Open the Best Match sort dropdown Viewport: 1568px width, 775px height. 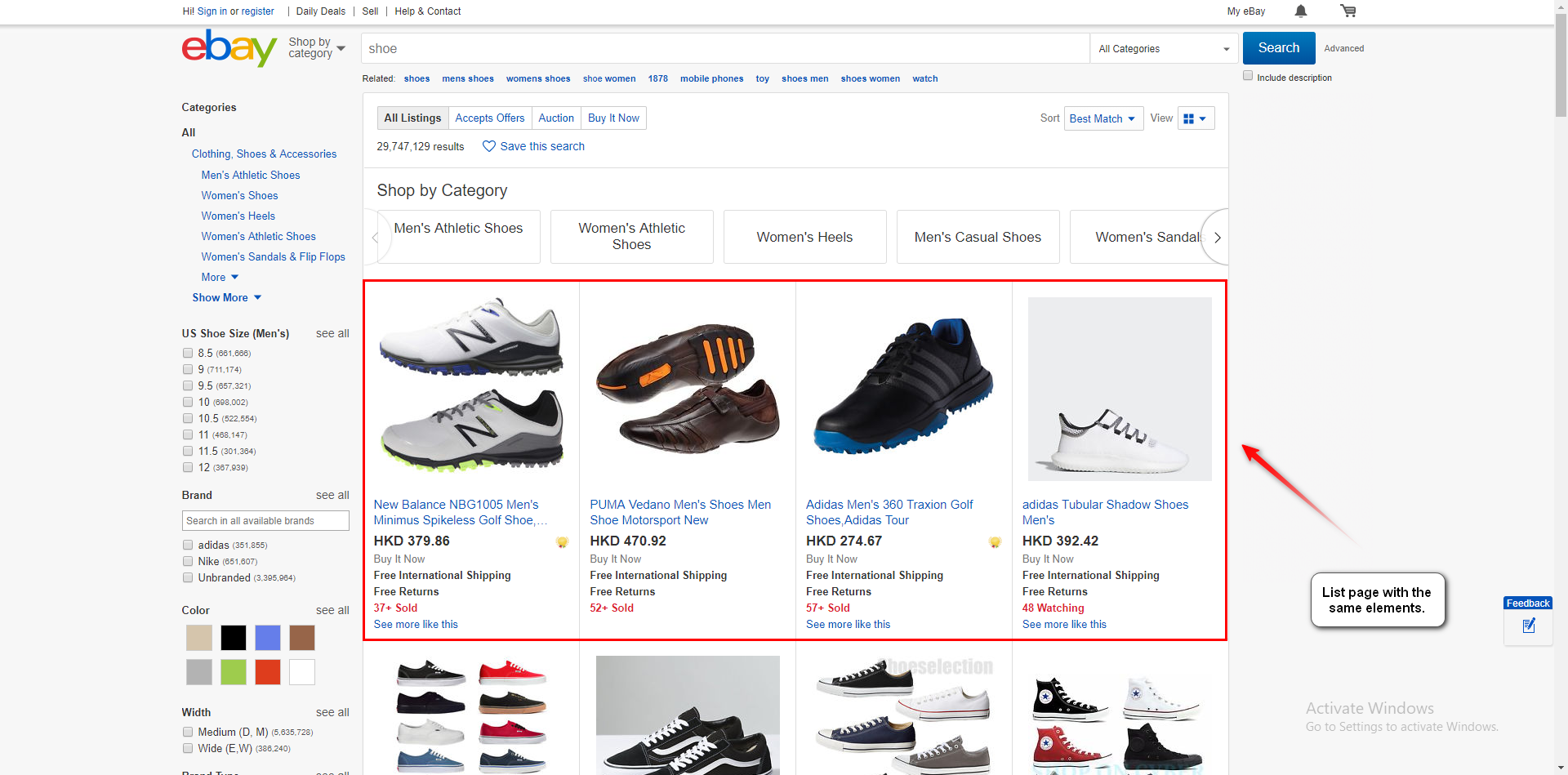point(1103,118)
